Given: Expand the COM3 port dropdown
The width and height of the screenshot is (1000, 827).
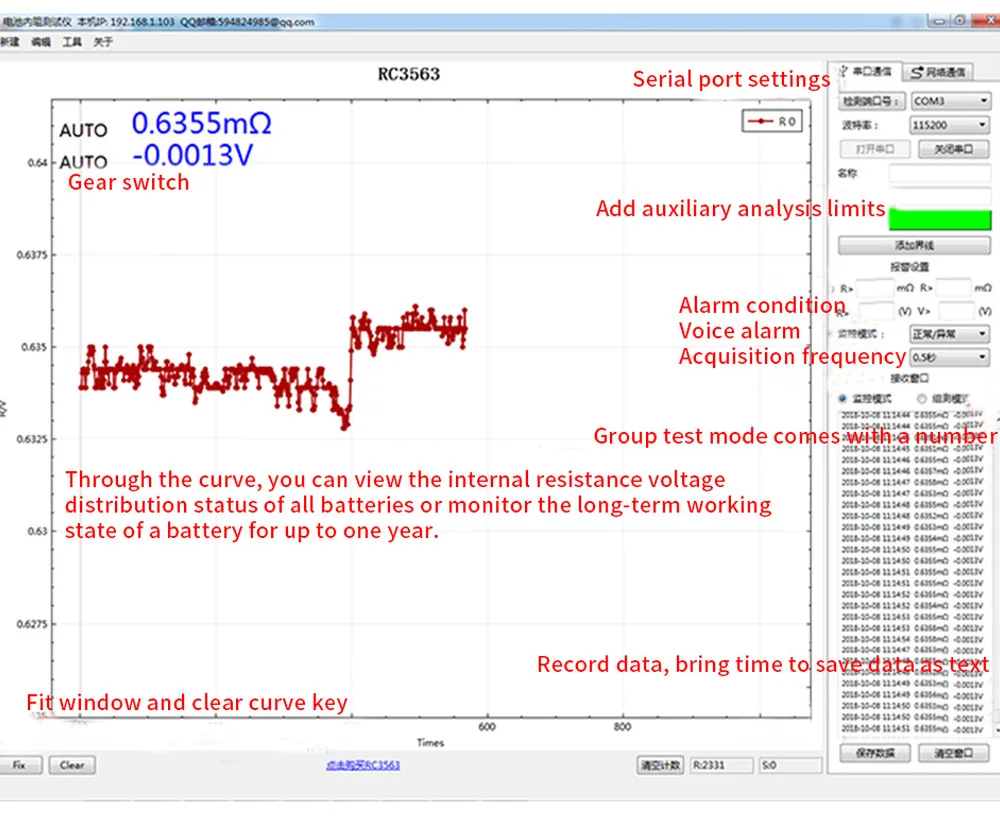Looking at the screenshot, I should point(950,101).
